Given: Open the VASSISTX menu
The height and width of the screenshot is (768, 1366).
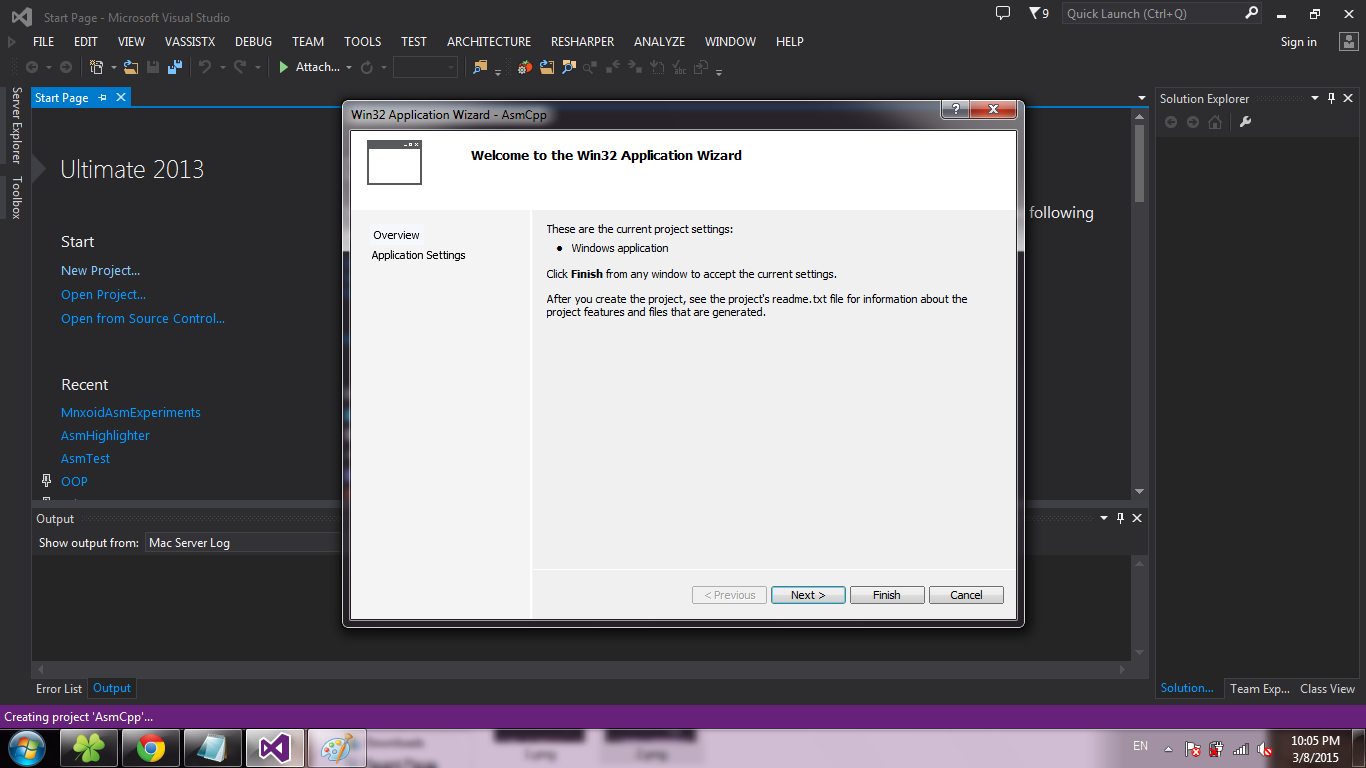Looking at the screenshot, I should [189, 41].
